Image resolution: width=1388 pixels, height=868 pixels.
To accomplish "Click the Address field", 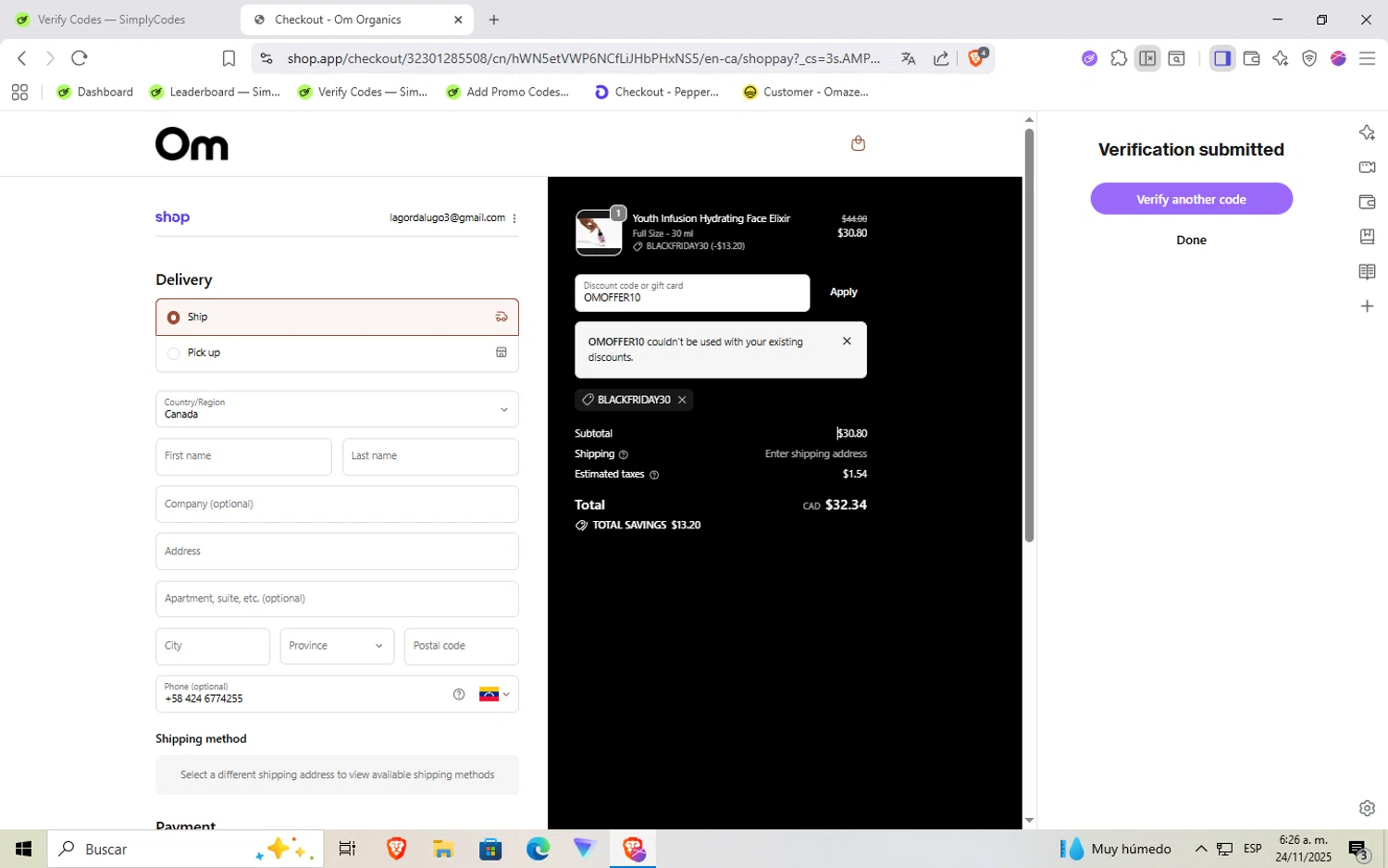I will coord(337,552).
